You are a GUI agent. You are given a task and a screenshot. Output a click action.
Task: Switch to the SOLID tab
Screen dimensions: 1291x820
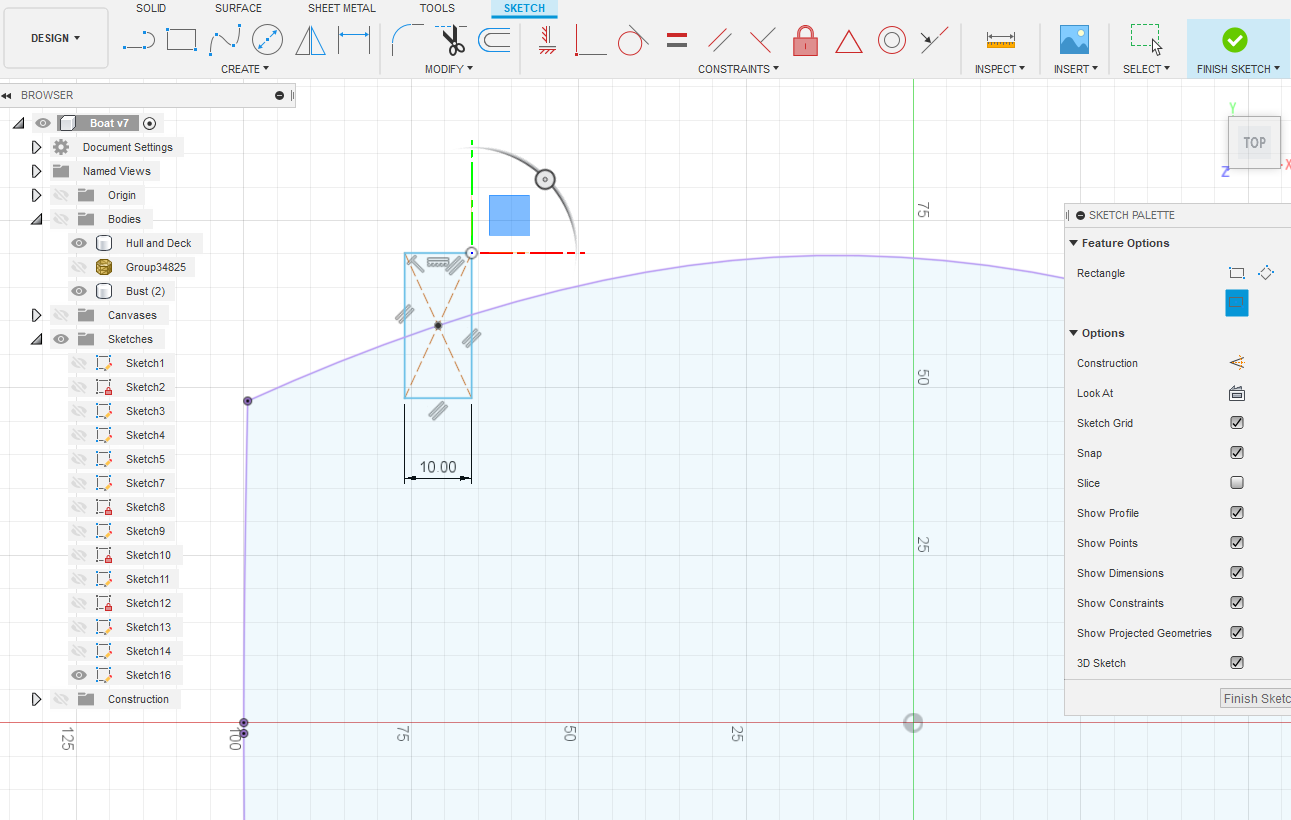point(151,8)
